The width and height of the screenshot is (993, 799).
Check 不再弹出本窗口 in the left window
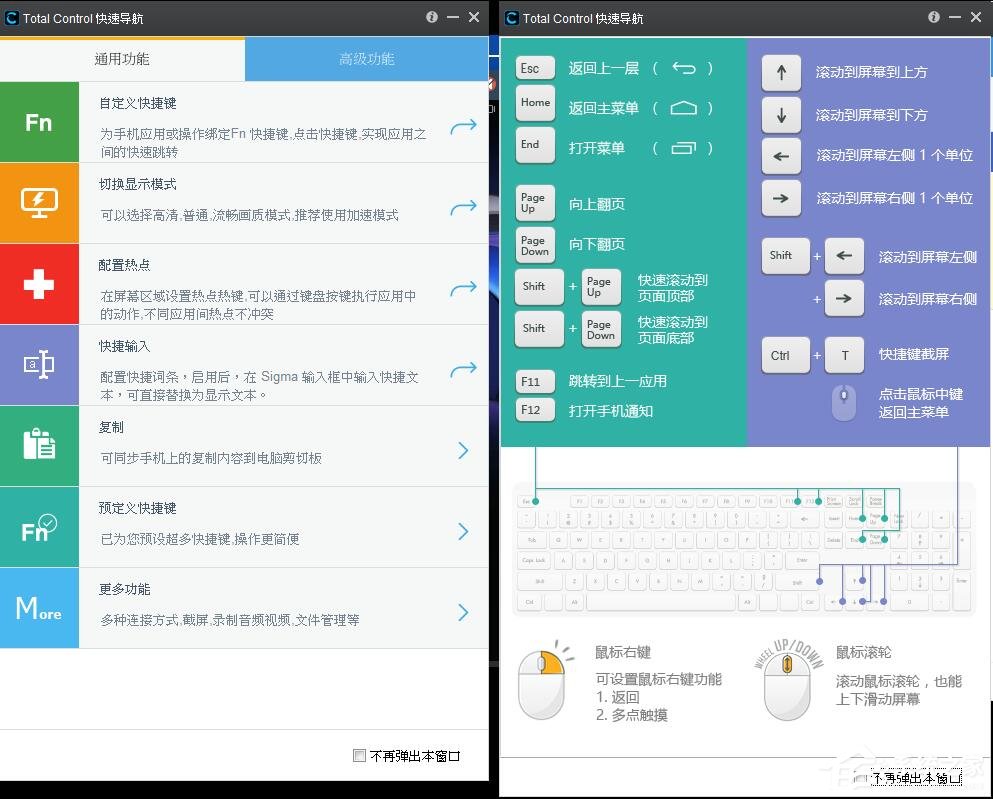[x=359, y=756]
